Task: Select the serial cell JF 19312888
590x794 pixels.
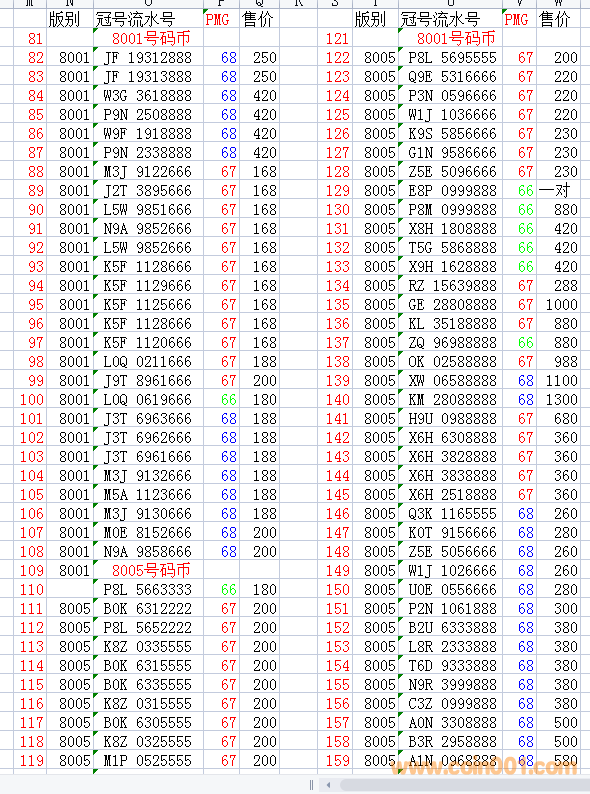Action: pyautogui.click(x=149, y=58)
